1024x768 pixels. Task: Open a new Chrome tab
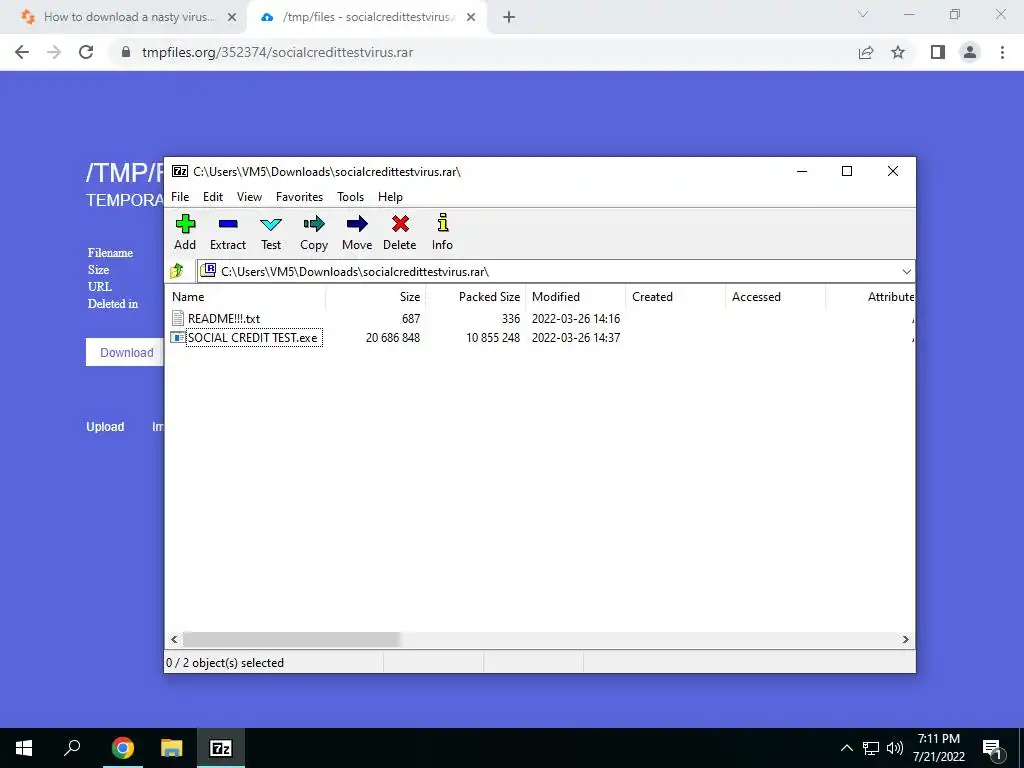point(509,18)
